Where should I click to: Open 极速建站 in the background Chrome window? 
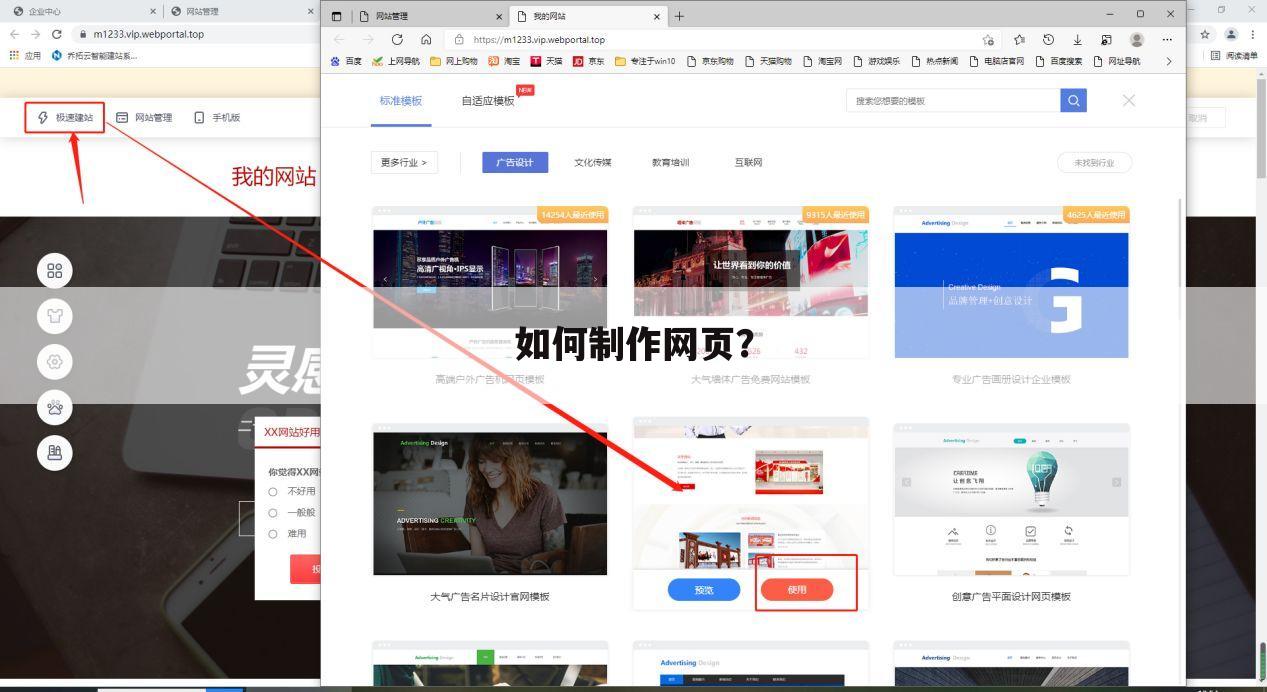tap(65, 117)
